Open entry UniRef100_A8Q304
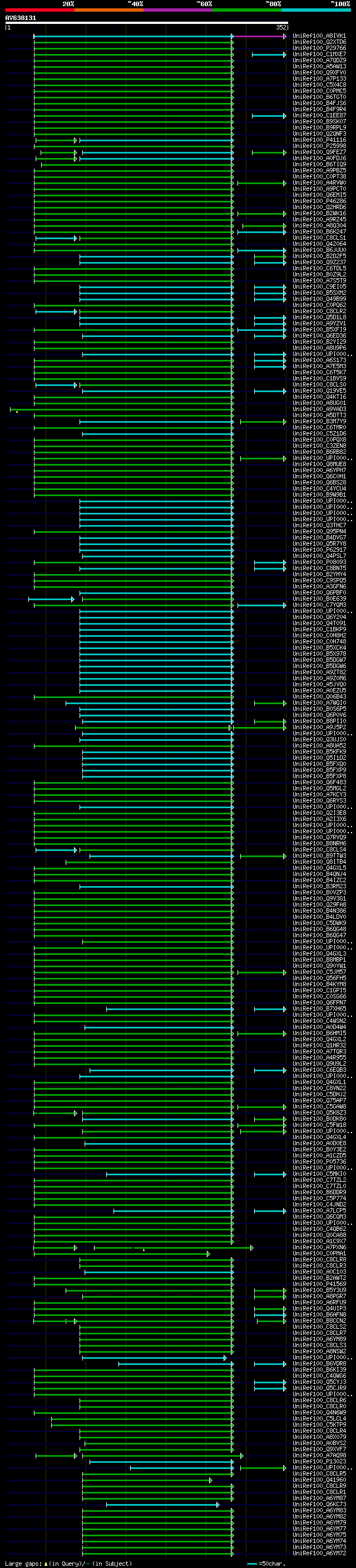The image size is (356, 1568). pos(319,226)
